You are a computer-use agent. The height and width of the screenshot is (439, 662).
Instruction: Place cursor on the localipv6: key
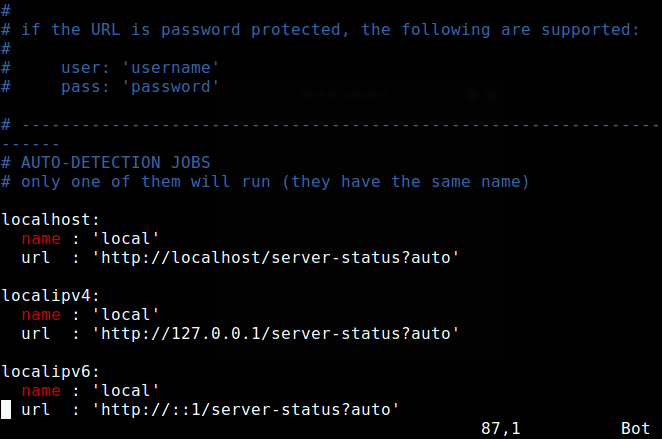pos(46,371)
